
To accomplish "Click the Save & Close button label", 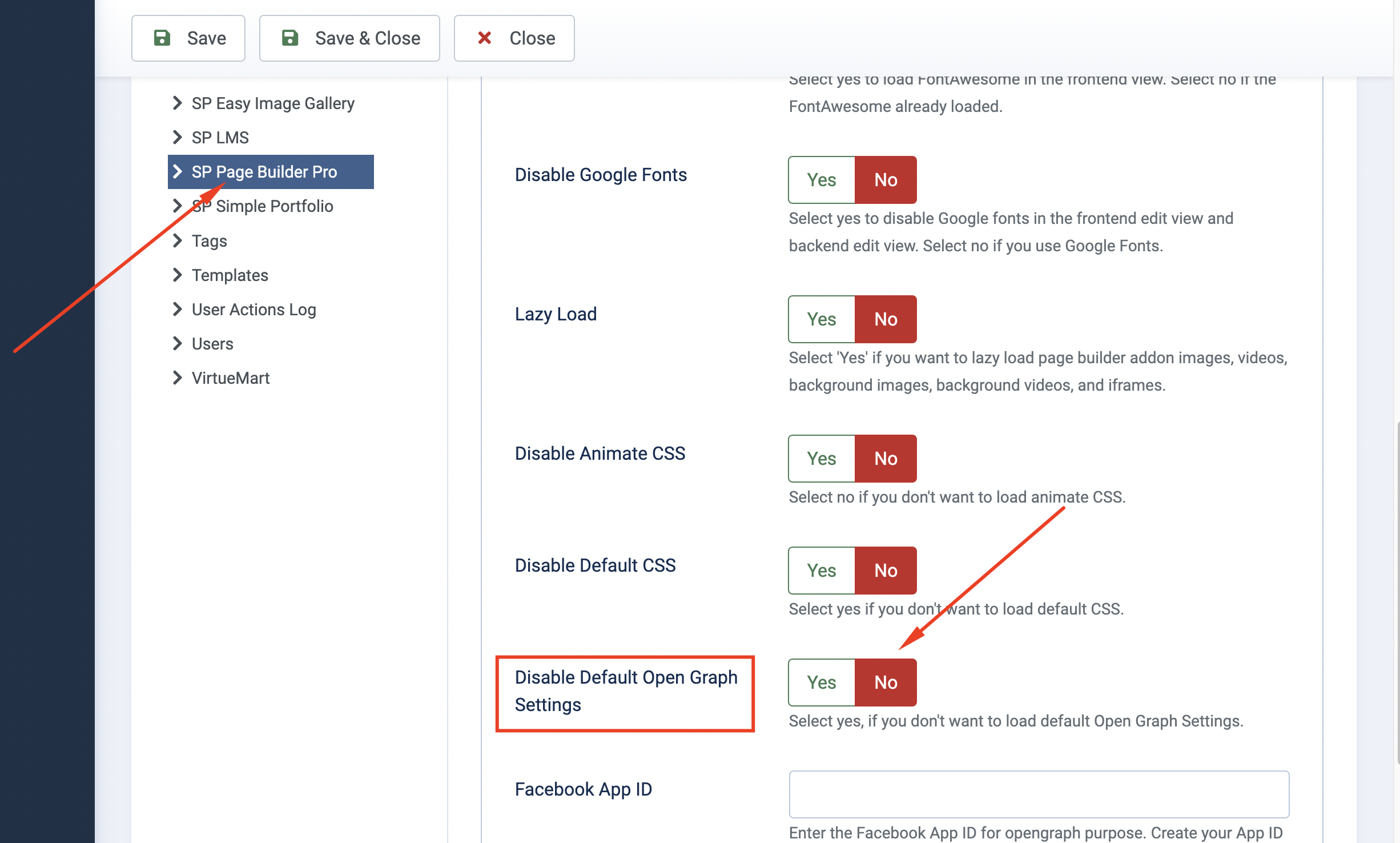I will 368,38.
